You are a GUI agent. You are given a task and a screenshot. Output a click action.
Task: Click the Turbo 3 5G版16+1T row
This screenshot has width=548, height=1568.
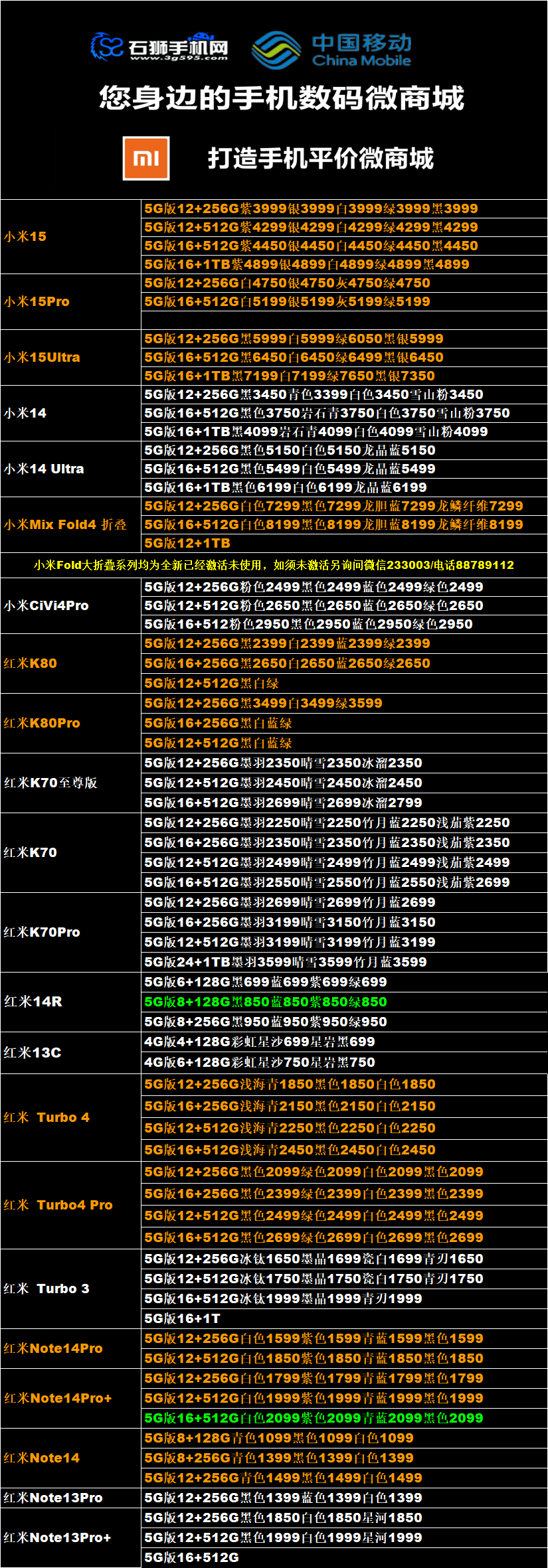pyautogui.click(x=344, y=1318)
